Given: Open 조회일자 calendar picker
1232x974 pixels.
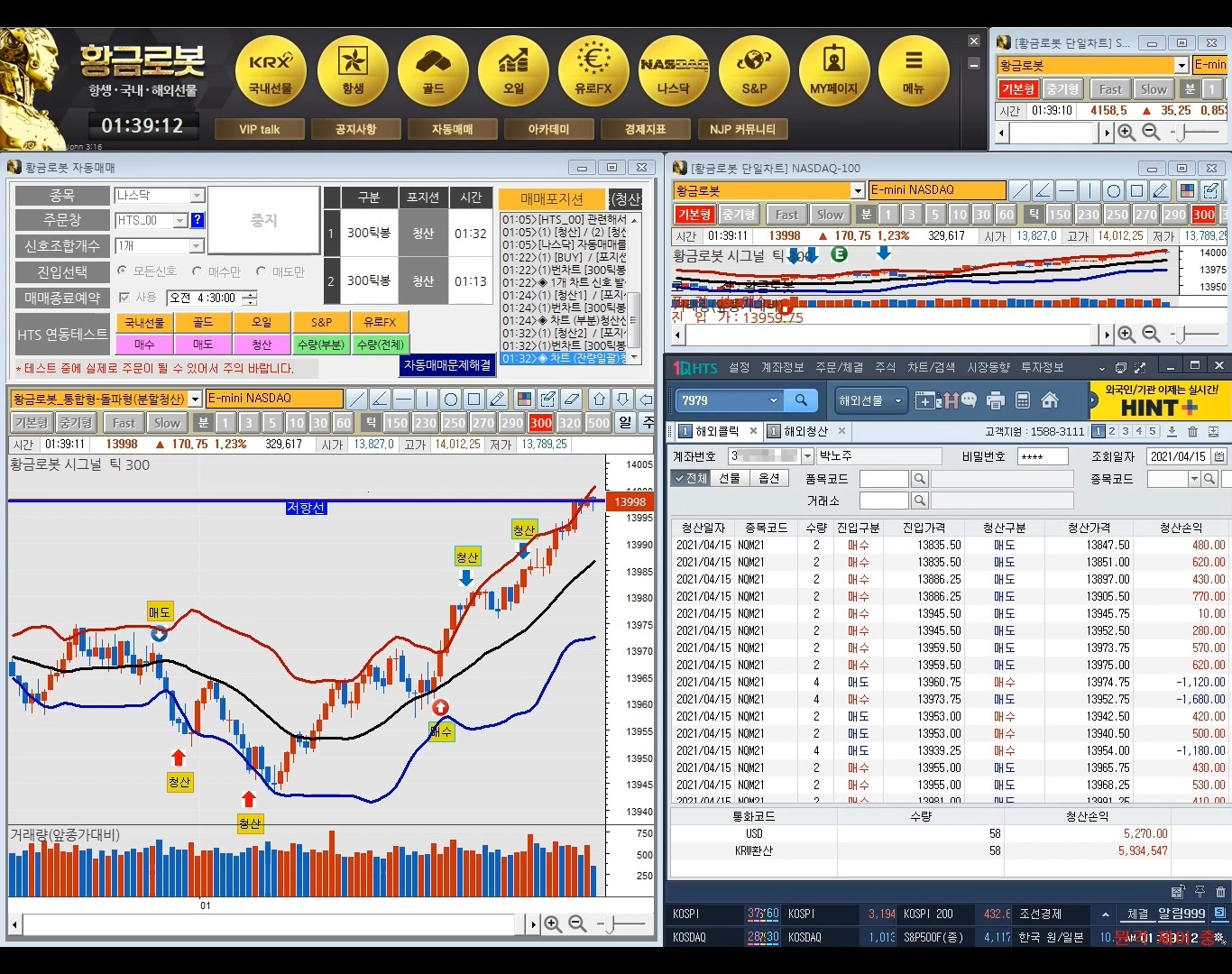Looking at the screenshot, I should coord(1219,456).
